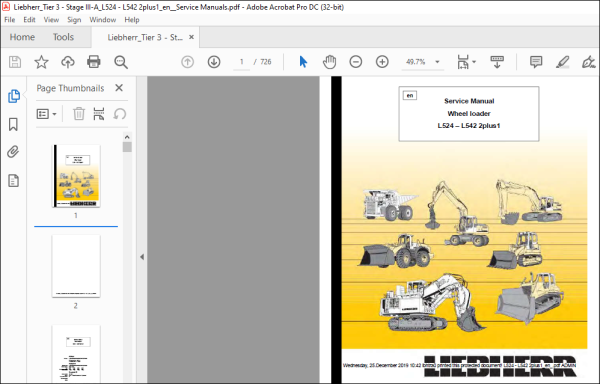Image resolution: width=600 pixels, height=384 pixels.
Task: Open the zoom level dropdown
Action: [x=437, y=62]
